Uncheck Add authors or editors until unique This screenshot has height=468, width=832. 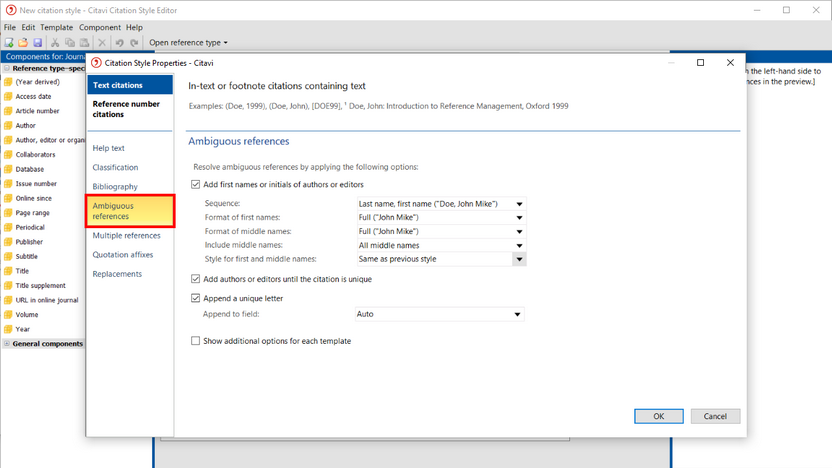195,279
